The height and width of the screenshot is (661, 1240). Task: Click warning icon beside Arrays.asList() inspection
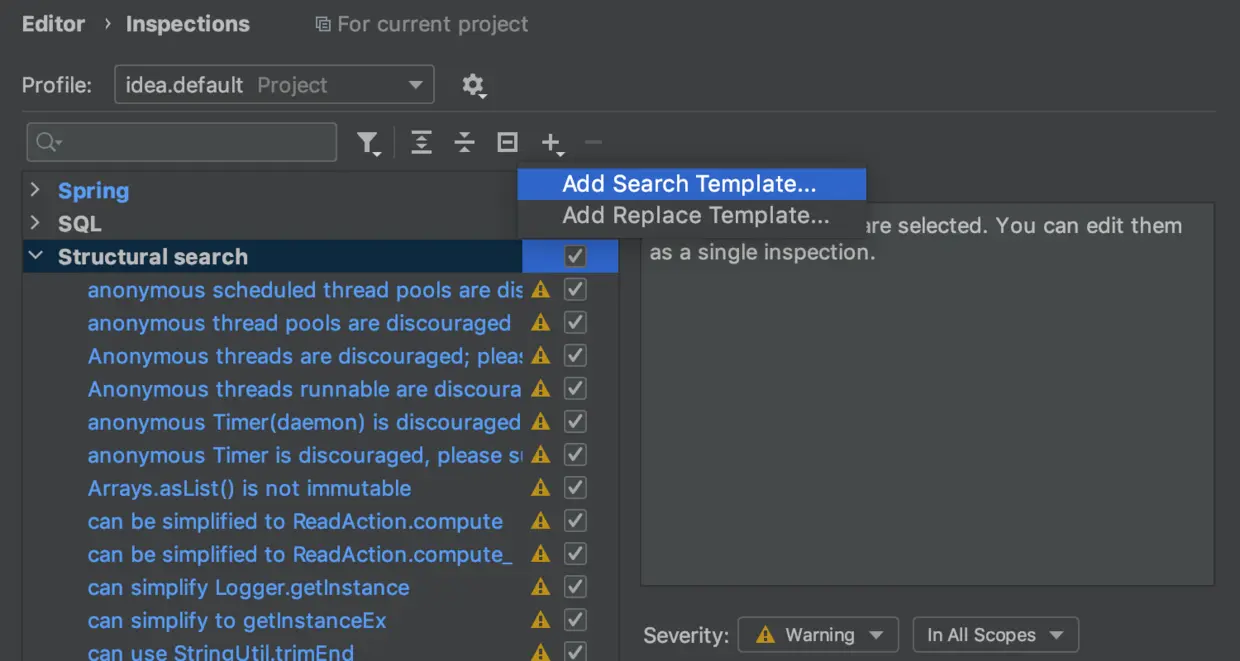coord(541,488)
